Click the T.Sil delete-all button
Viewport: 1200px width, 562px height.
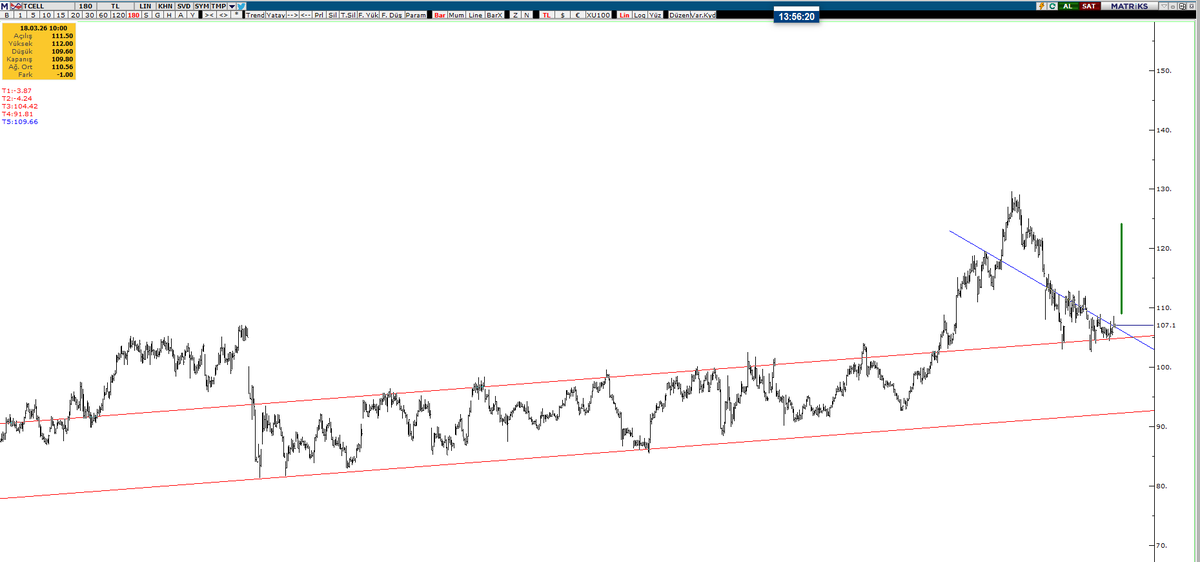tap(348, 16)
